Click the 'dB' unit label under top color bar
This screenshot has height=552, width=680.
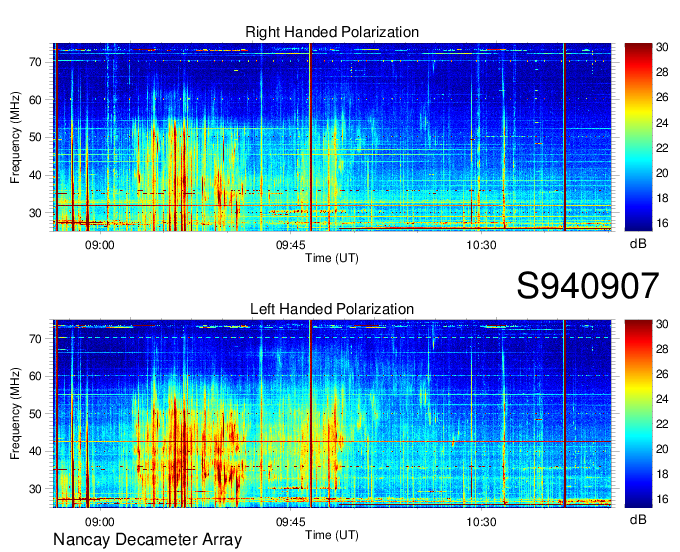pyautogui.click(x=638, y=243)
